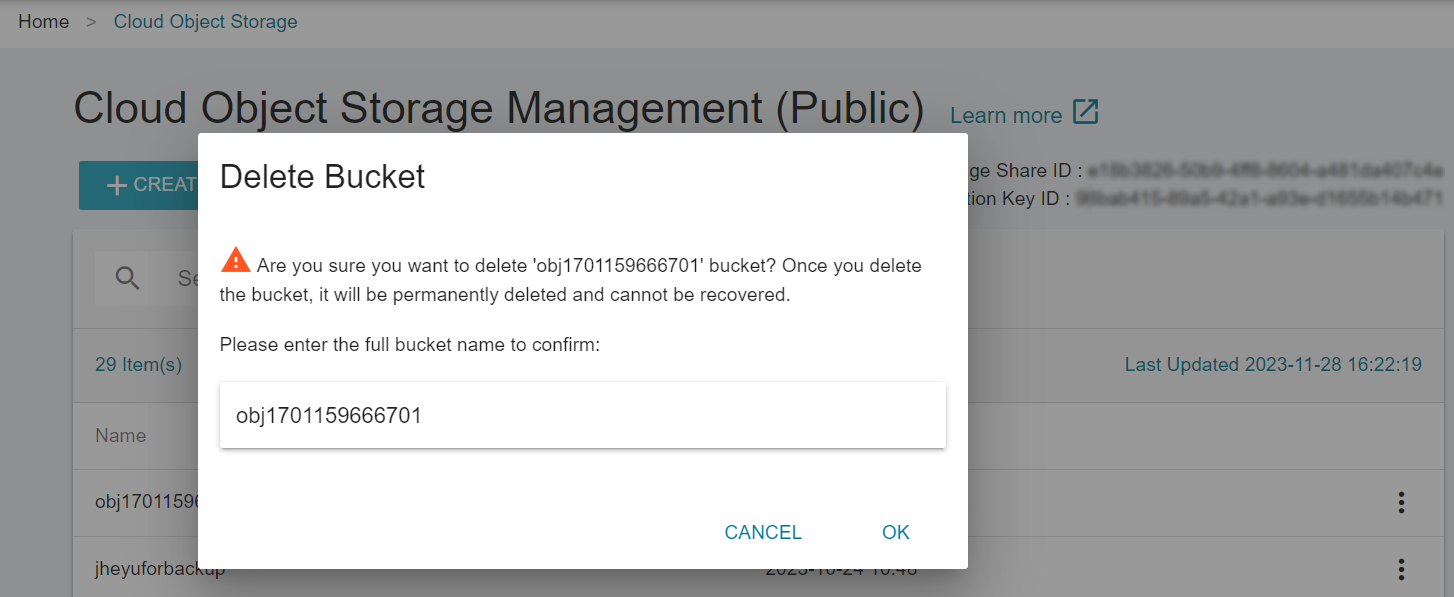This screenshot has width=1454, height=597.
Task: Click the Last Updated timestamp text
Action: (x=1272, y=365)
